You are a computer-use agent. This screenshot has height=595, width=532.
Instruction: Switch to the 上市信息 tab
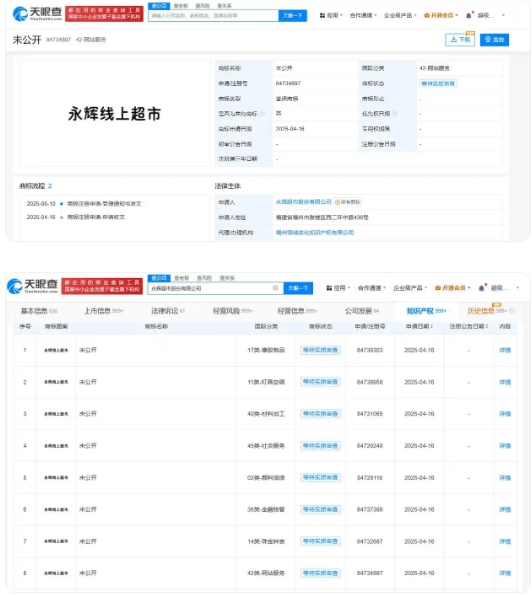103,311
